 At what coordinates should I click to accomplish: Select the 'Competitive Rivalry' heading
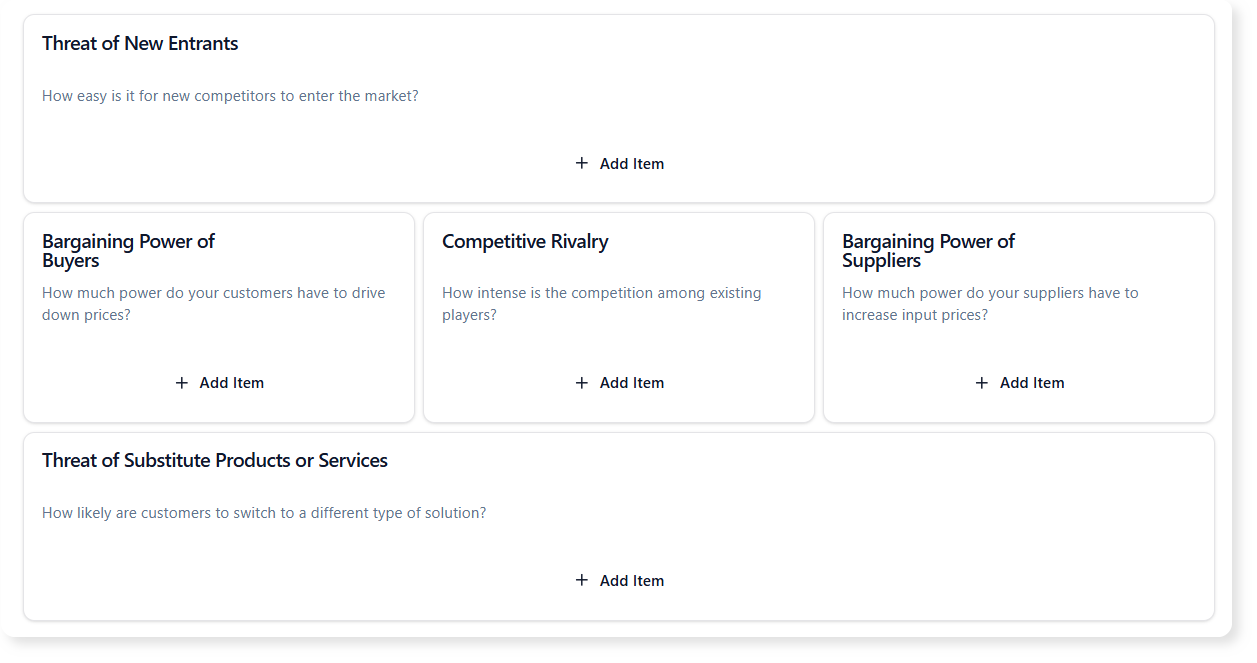(x=525, y=242)
